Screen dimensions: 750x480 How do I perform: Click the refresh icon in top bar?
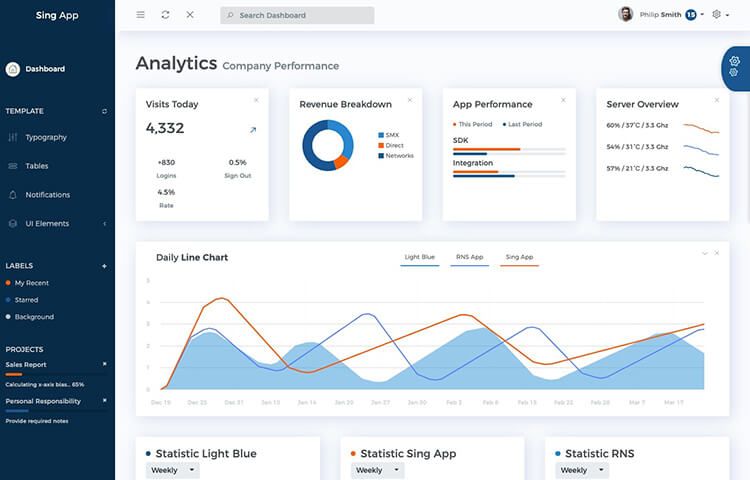[x=165, y=15]
